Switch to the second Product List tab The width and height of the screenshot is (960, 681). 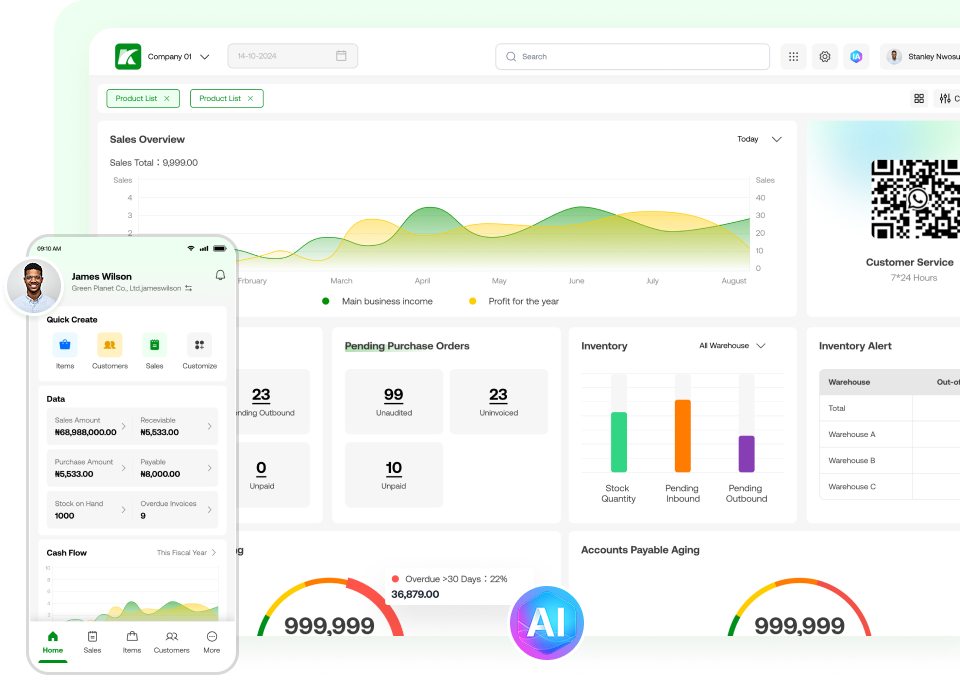tap(227, 99)
